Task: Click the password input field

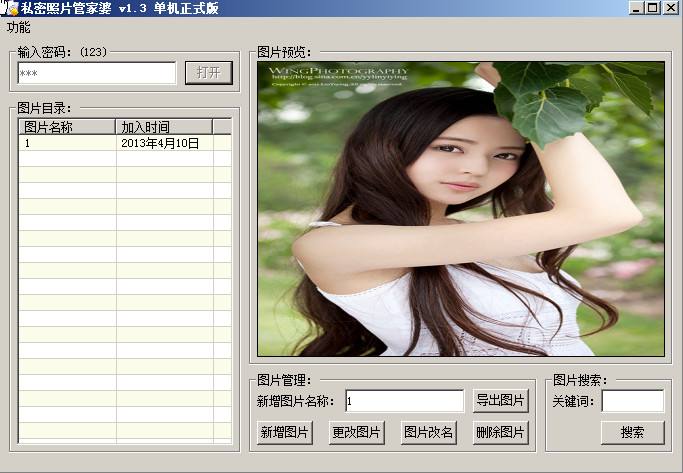Action: click(97, 73)
